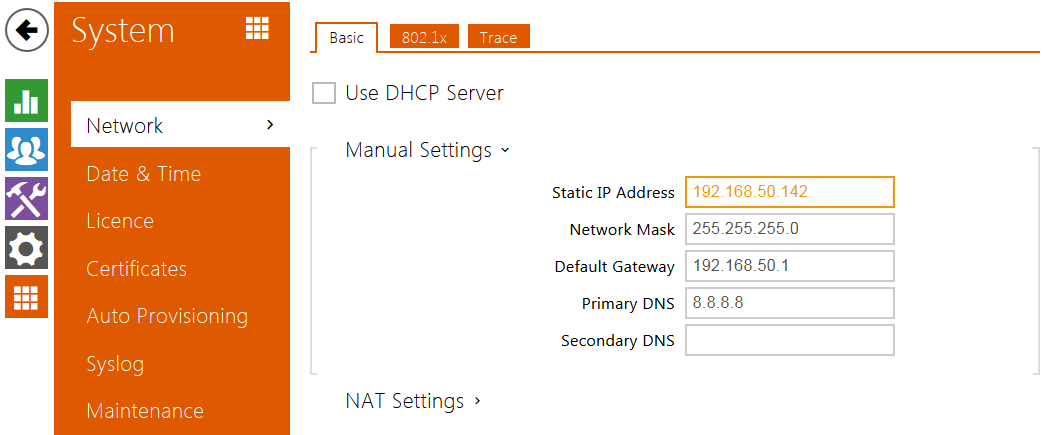Open the gear Services icon
Viewport: 1054px width, 435px height.
(x=26, y=247)
